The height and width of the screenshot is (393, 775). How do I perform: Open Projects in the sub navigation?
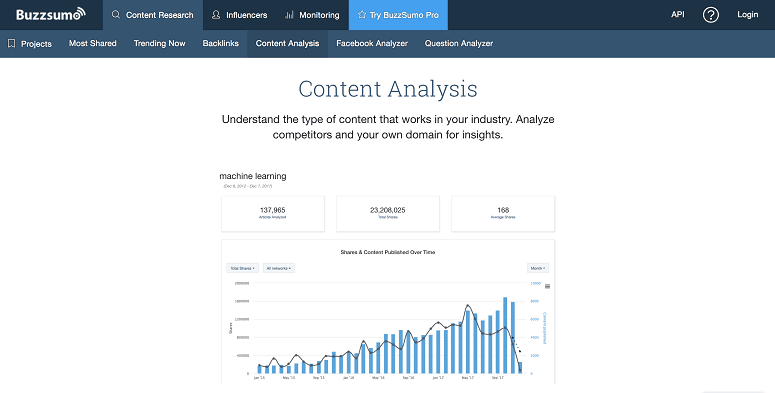pos(30,44)
